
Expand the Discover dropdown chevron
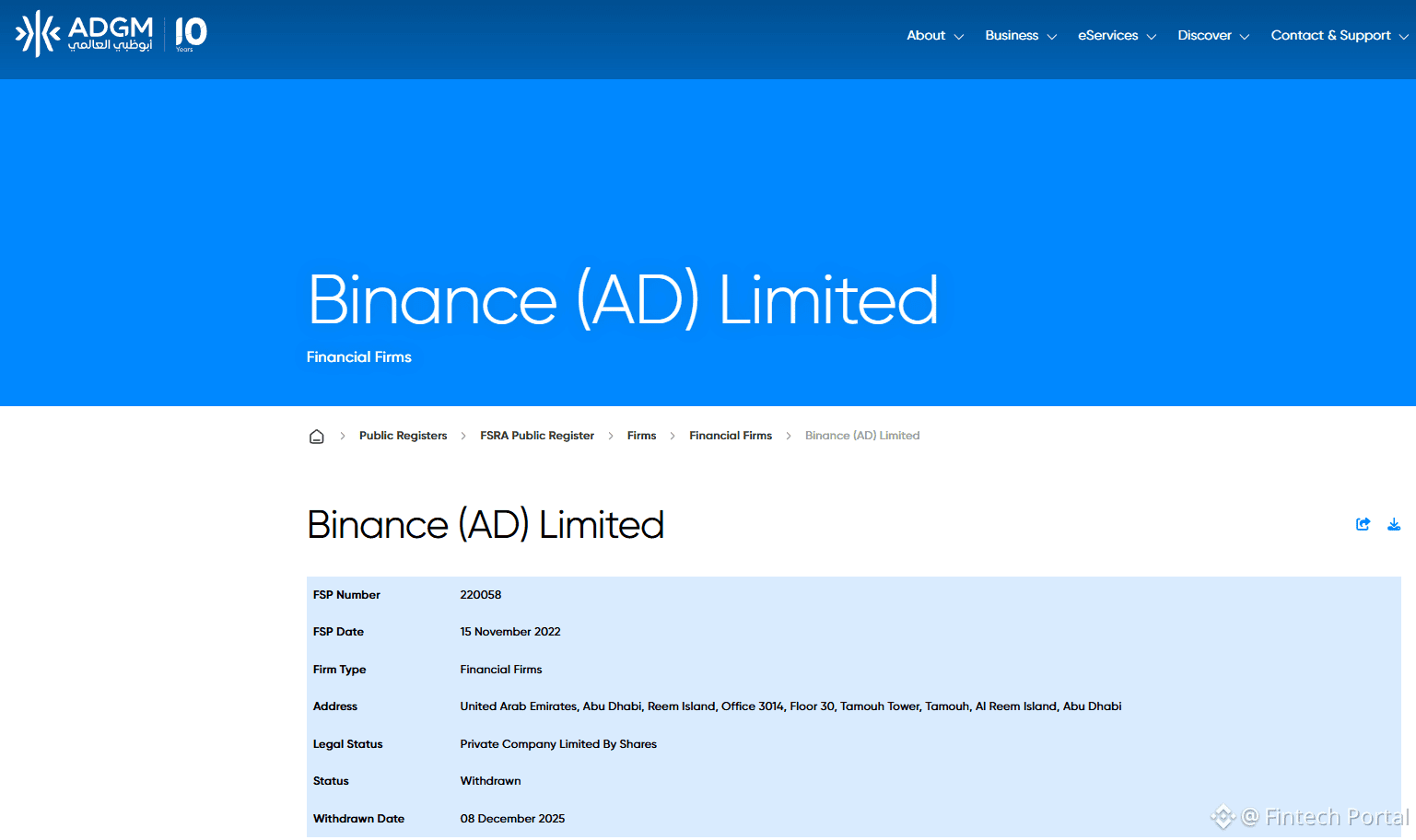1245,37
